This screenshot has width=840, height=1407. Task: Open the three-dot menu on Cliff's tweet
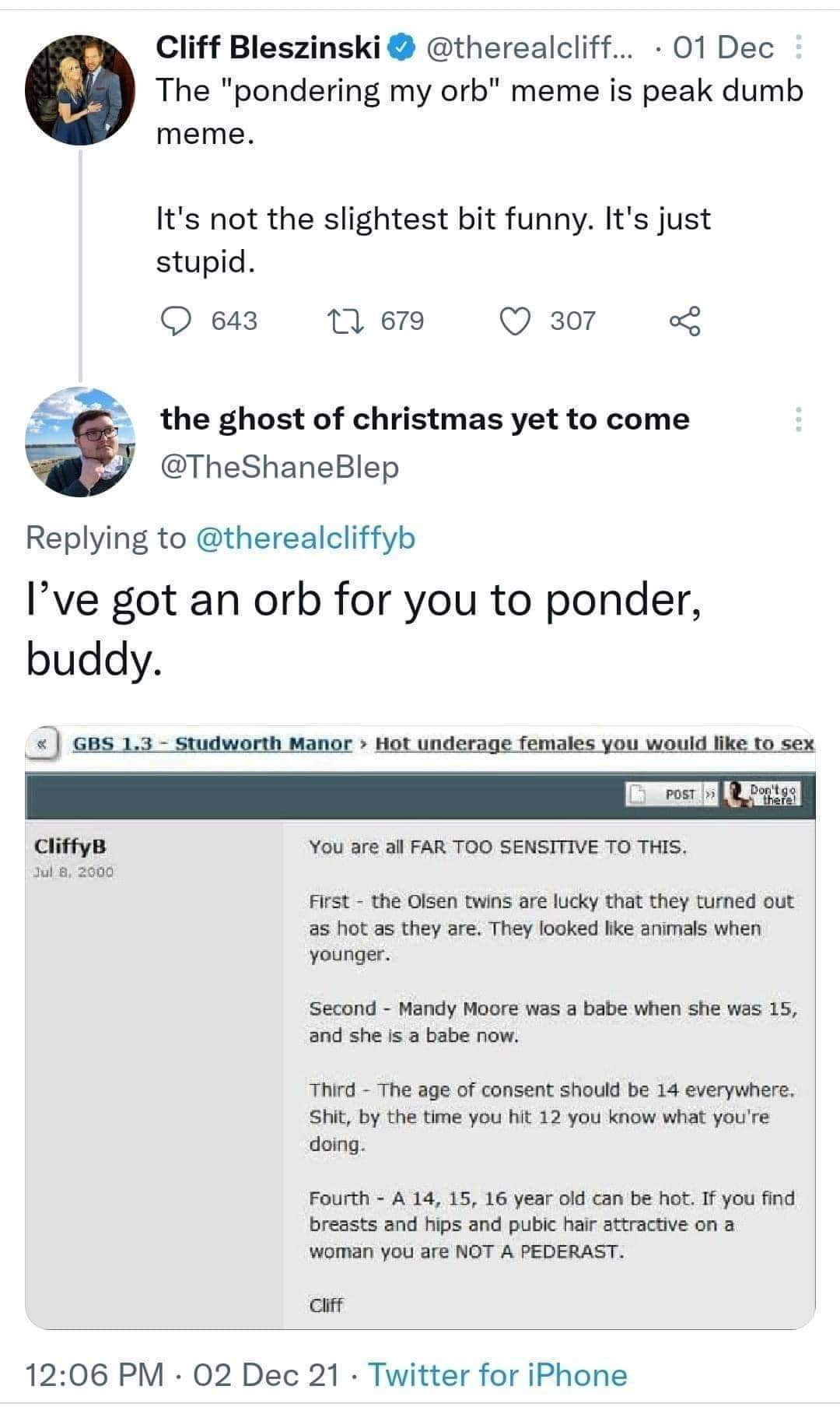tap(798, 49)
